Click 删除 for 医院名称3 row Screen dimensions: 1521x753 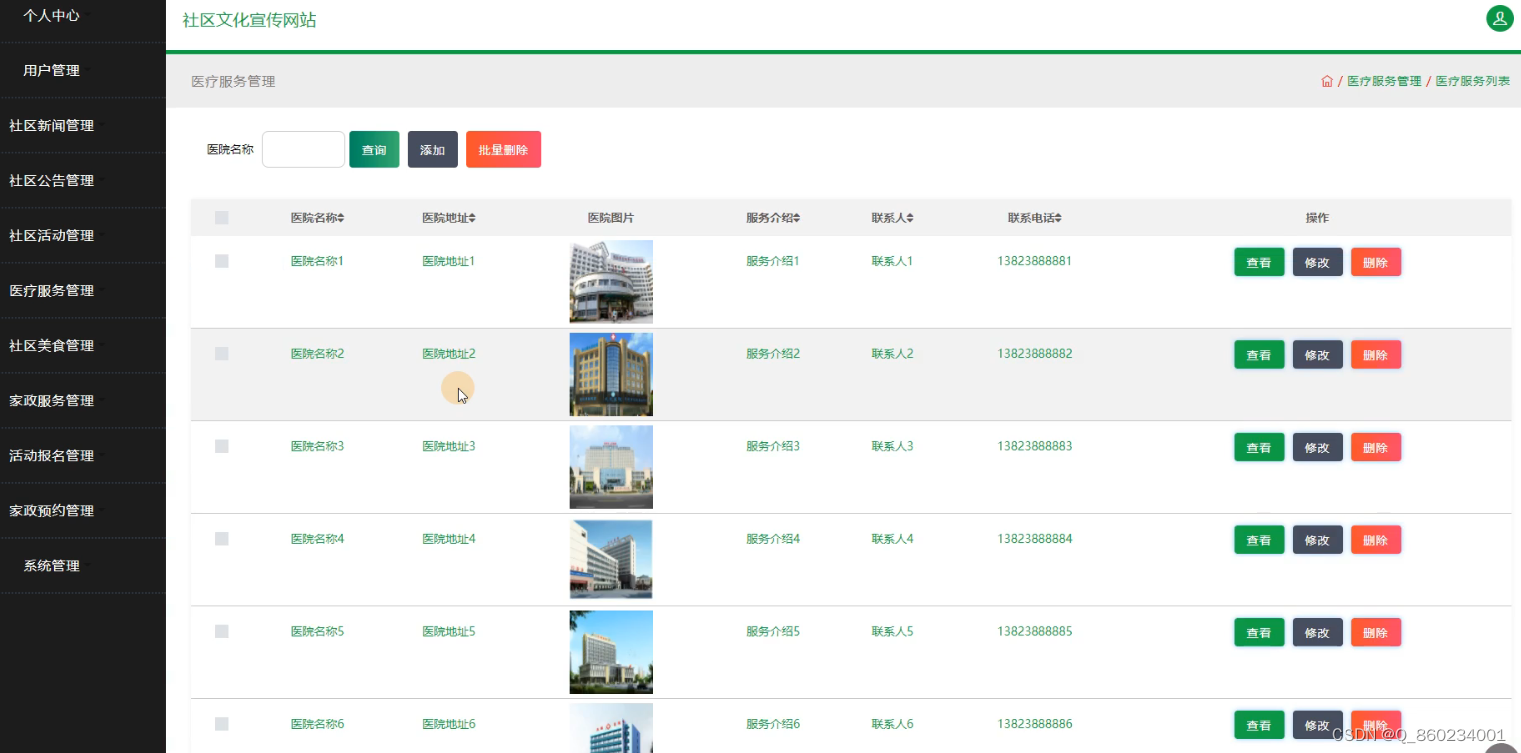1376,447
